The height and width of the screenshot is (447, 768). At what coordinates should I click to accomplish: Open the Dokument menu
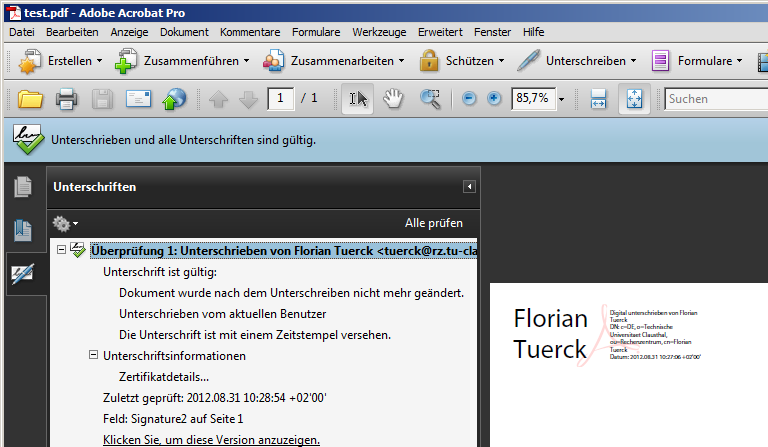click(183, 33)
